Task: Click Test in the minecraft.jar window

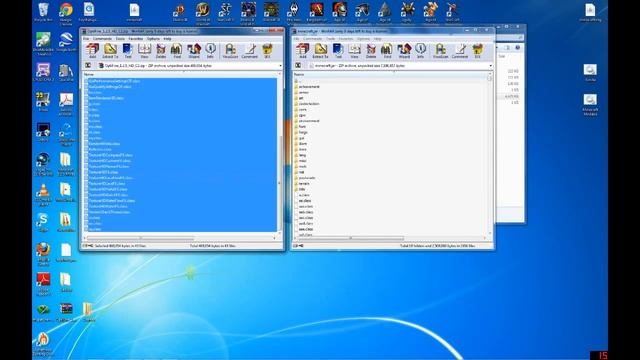Action: (x=338, y=51)
